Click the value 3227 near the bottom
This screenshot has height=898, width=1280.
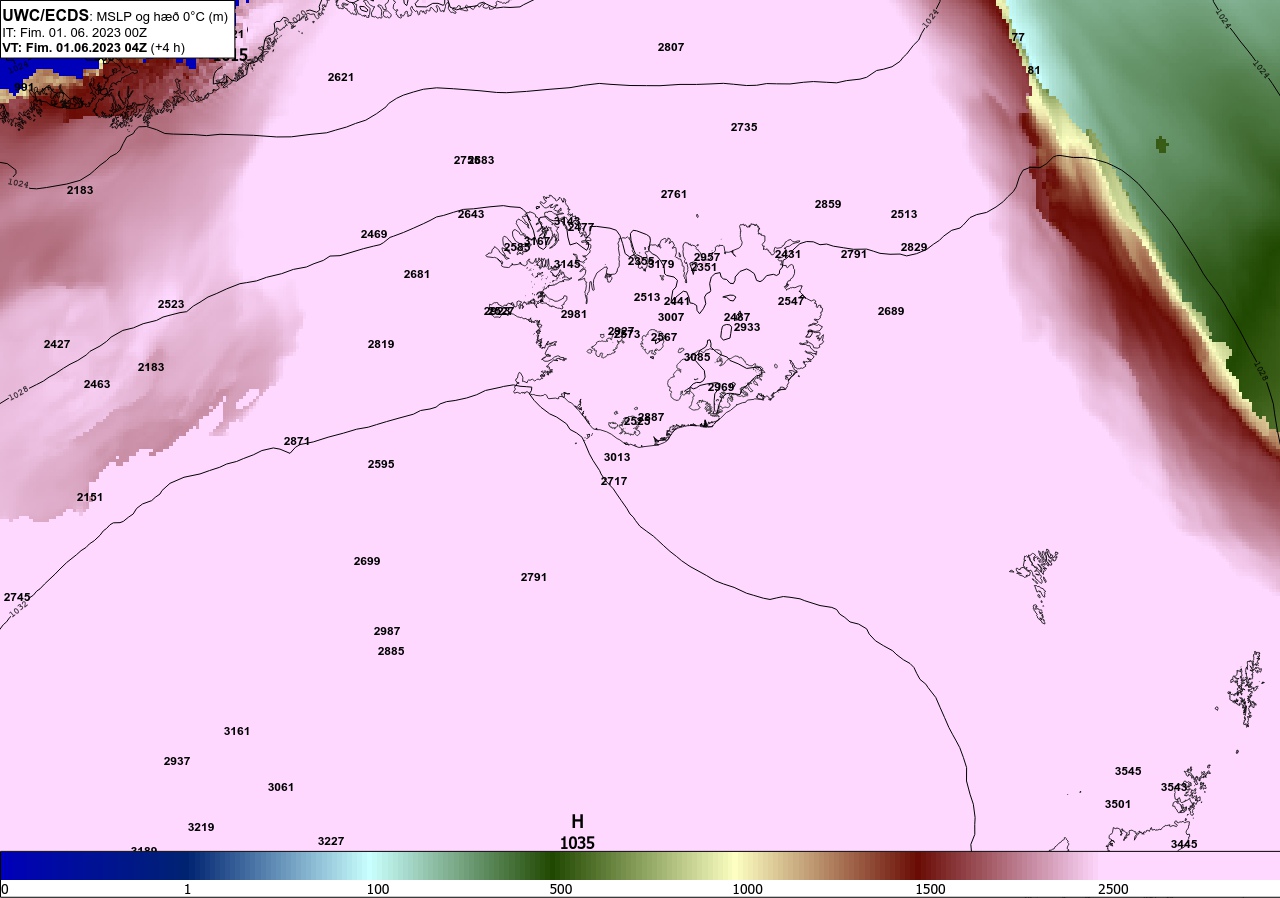click(x=331, y=841)
